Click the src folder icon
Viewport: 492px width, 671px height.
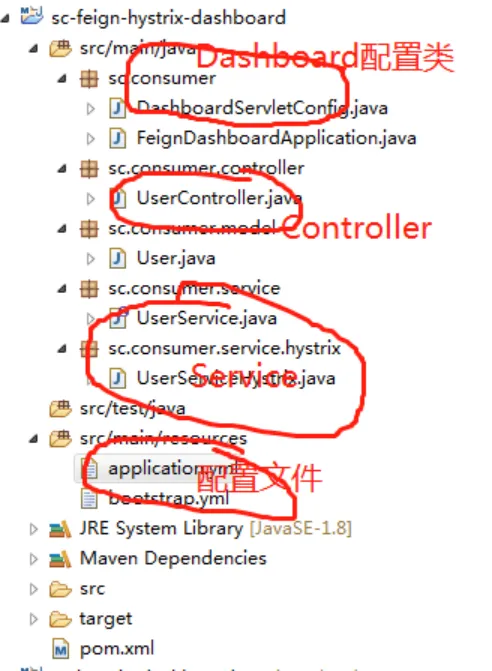(x=60, y=589)
